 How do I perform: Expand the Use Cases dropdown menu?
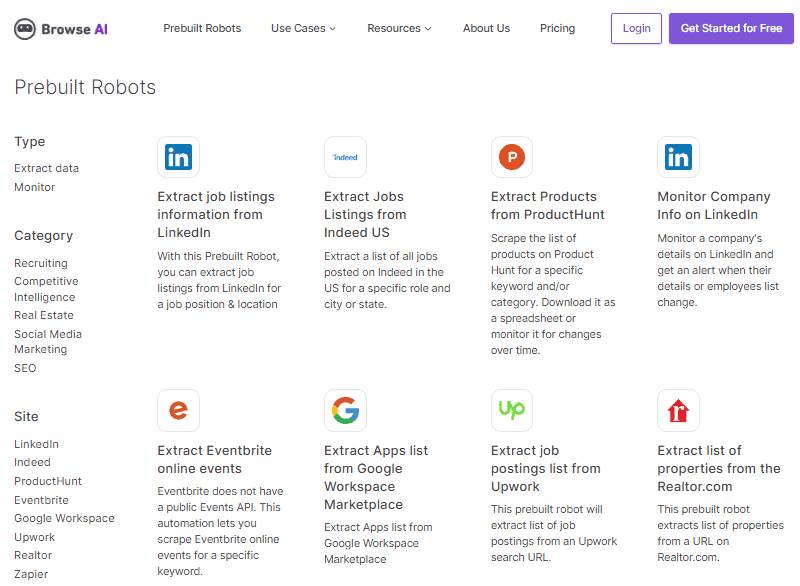tap(303, 29)
